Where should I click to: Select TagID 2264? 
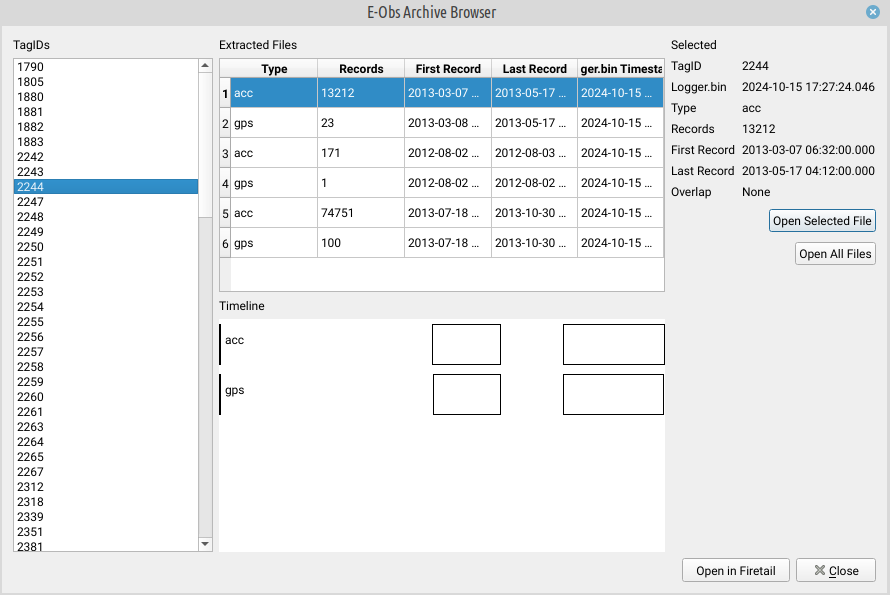coord(106,442)
